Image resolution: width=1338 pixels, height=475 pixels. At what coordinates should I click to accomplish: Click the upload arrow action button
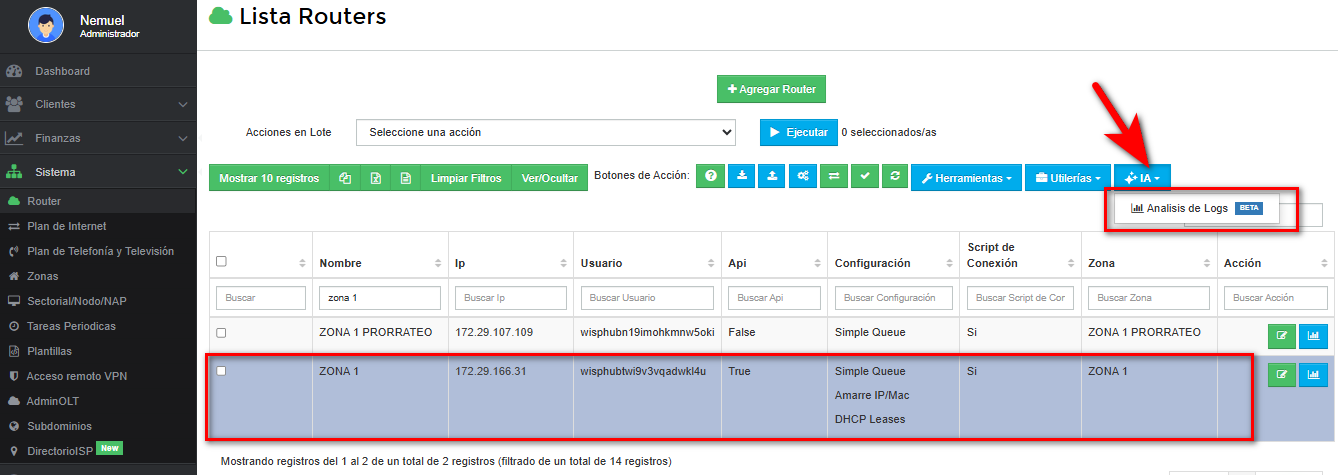pyautogui.click(x=772, y=177)
